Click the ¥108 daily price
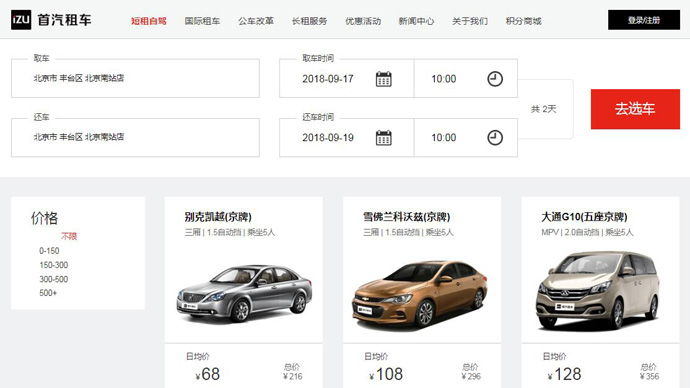Image resolution: width=690 pixels, height=388 pixels. point(386,374)
